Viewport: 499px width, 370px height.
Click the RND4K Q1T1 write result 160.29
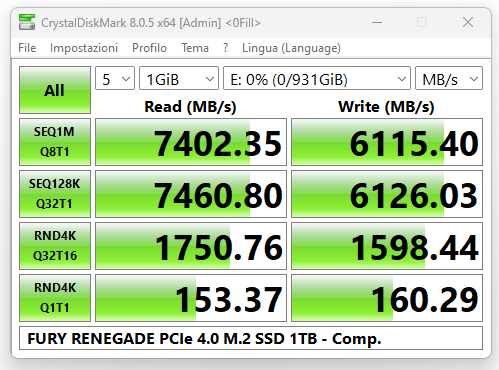pos(387,298)
